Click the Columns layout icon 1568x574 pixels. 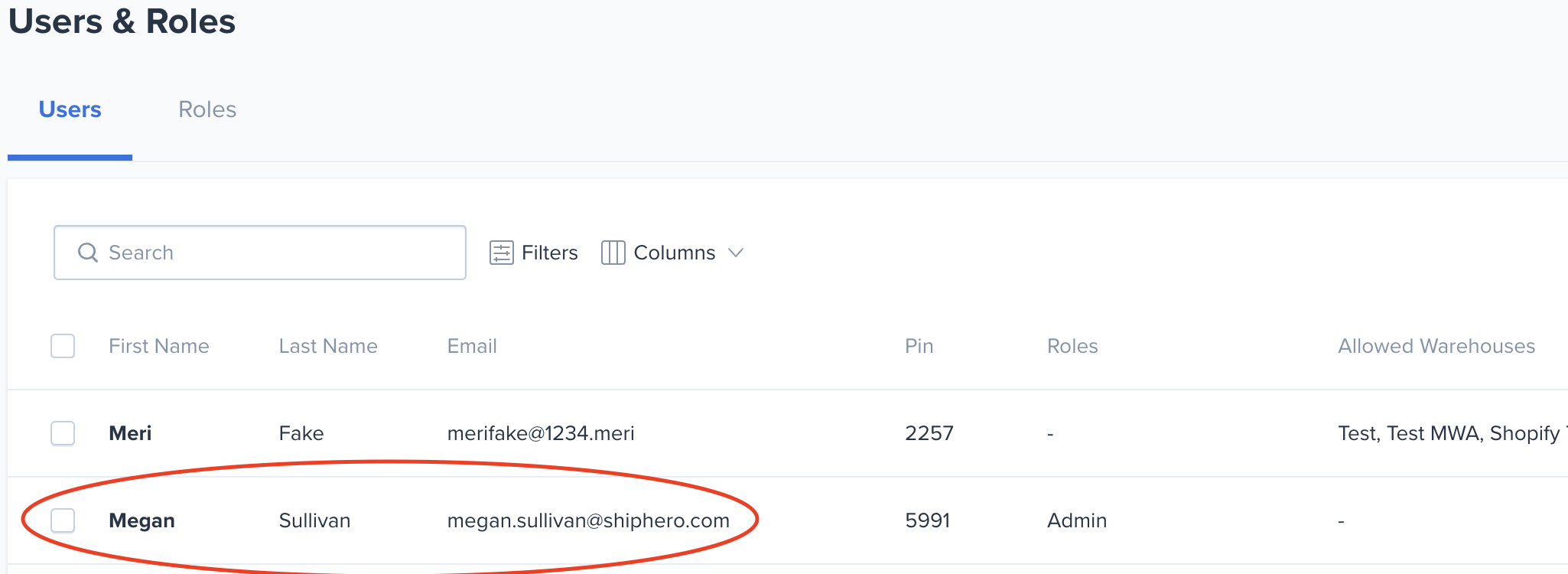tap(613, 253)
